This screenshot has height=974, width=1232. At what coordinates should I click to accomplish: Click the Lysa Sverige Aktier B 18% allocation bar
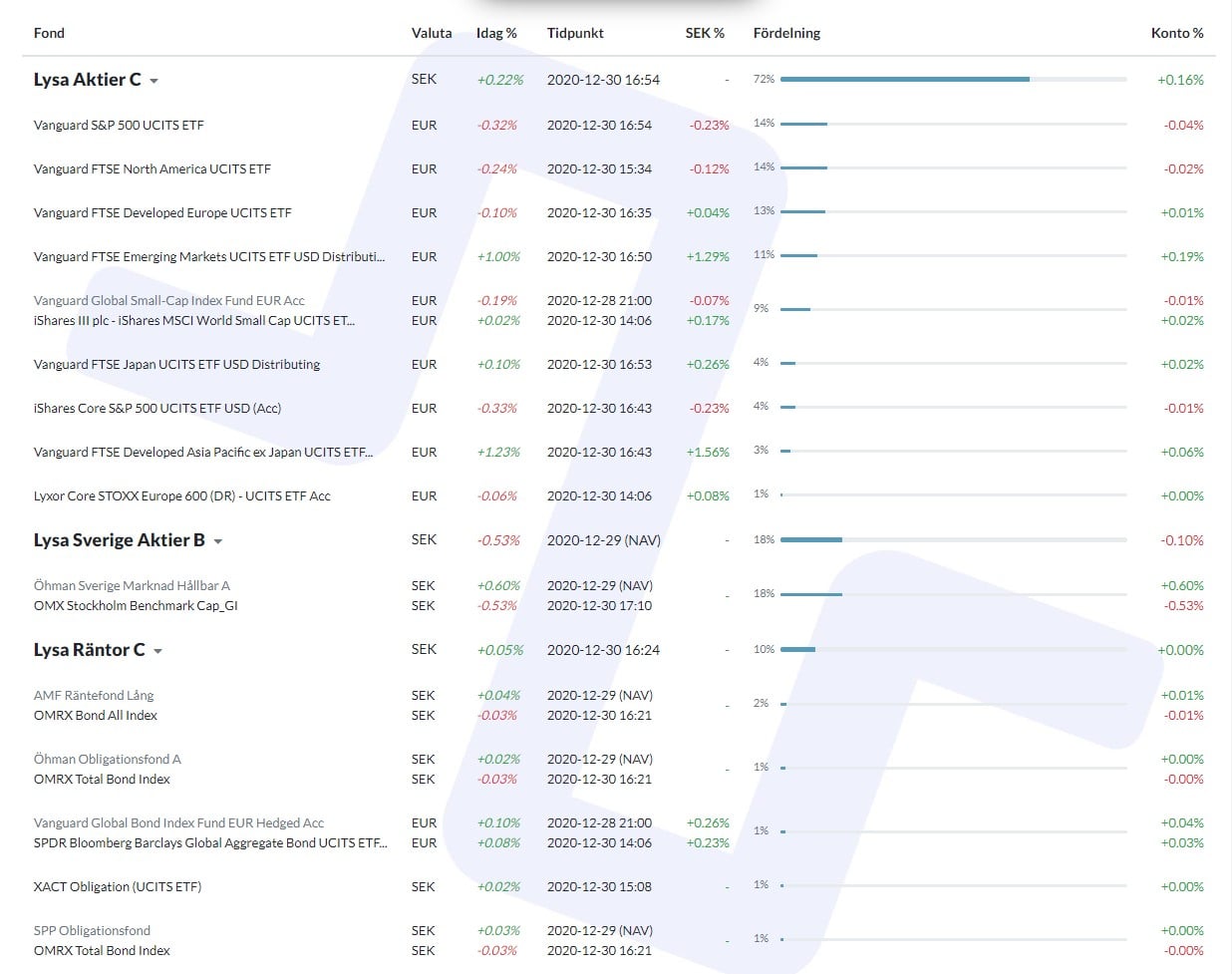click(x=954, y=539)
